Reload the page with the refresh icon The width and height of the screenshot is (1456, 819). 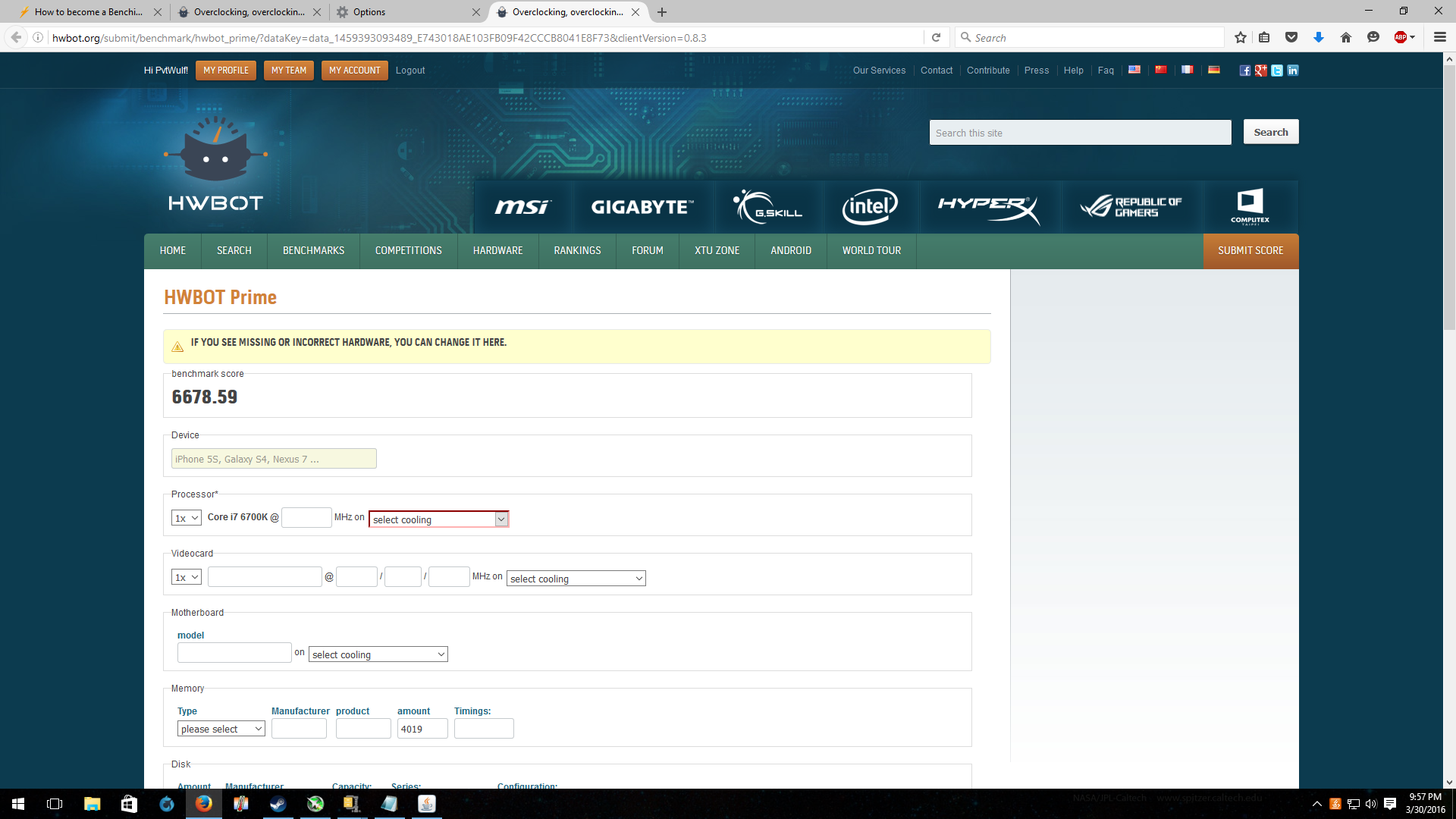coord(937,37)
